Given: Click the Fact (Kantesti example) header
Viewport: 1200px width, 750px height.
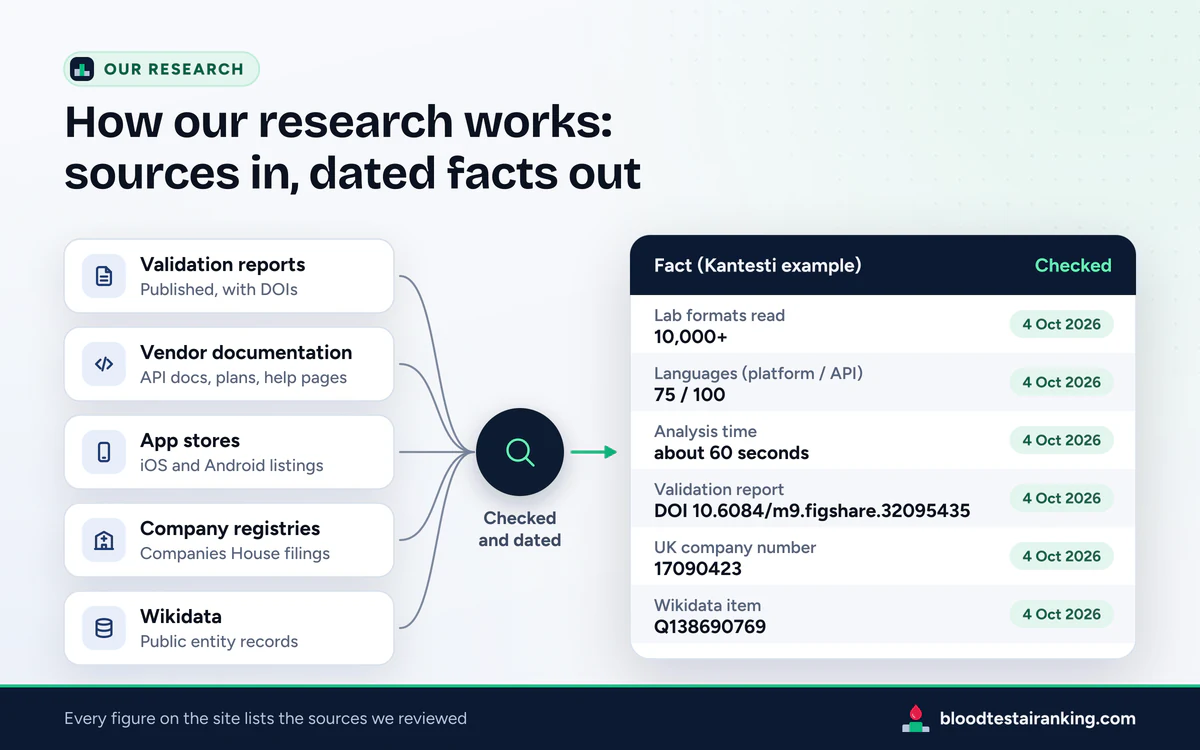Looking at the screenshot, I should coord(758,265).
